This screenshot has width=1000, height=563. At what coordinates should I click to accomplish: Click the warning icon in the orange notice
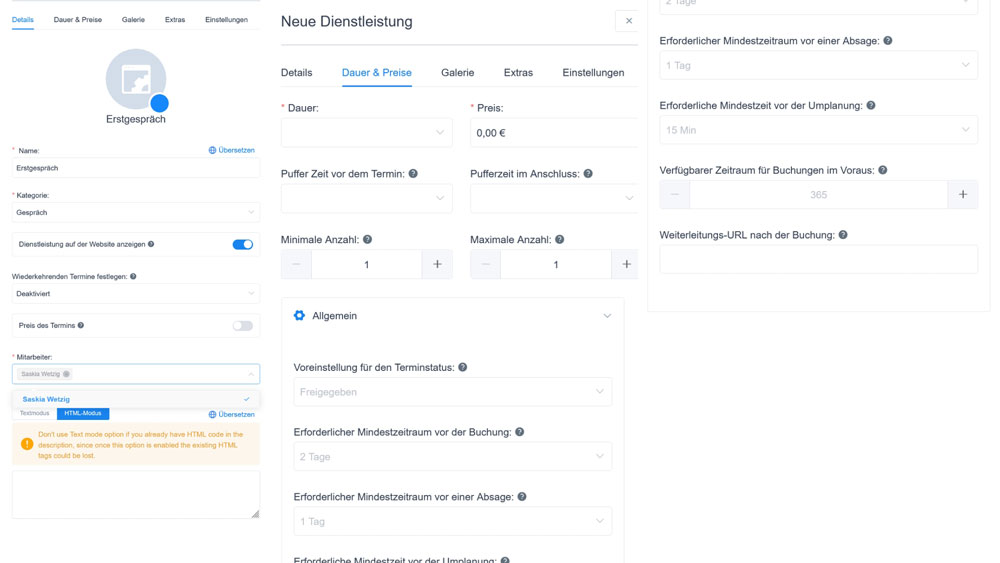[x=27, y=444]
